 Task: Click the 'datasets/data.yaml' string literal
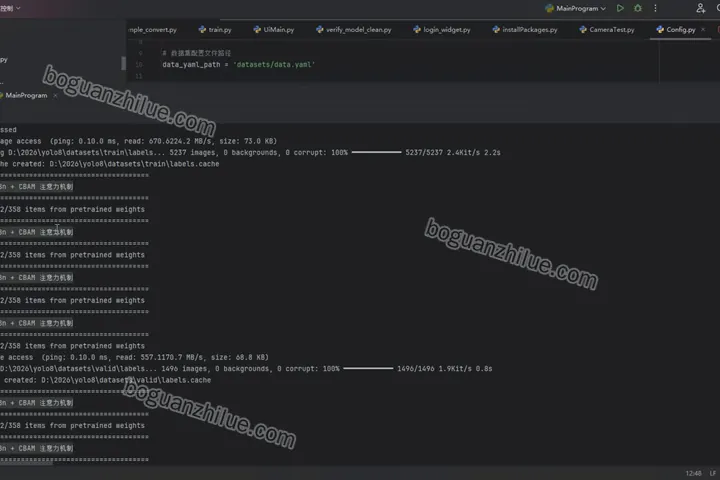click(x=274, y=65)
